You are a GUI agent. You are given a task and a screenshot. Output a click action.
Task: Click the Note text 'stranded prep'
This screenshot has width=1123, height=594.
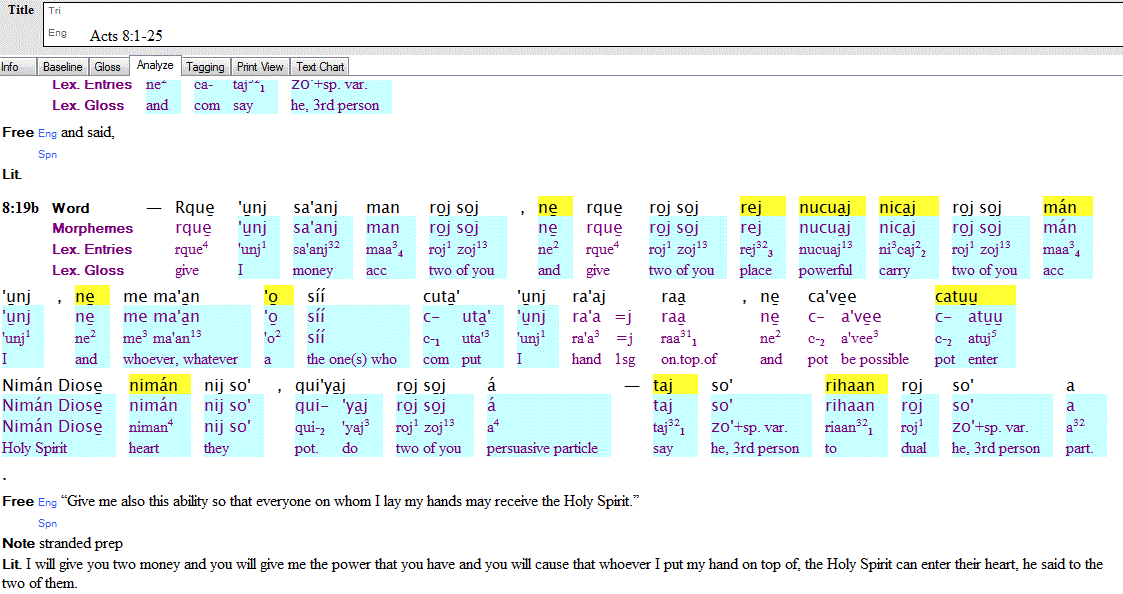click(x=80, y=543)
